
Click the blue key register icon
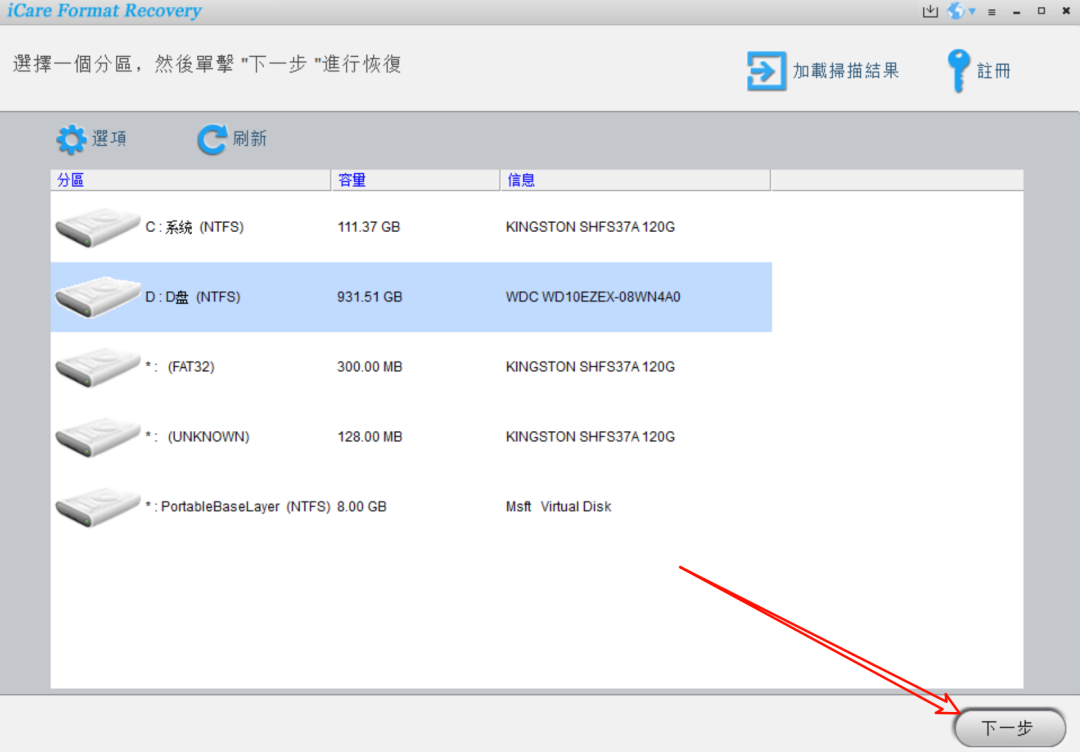pos(958,70)
